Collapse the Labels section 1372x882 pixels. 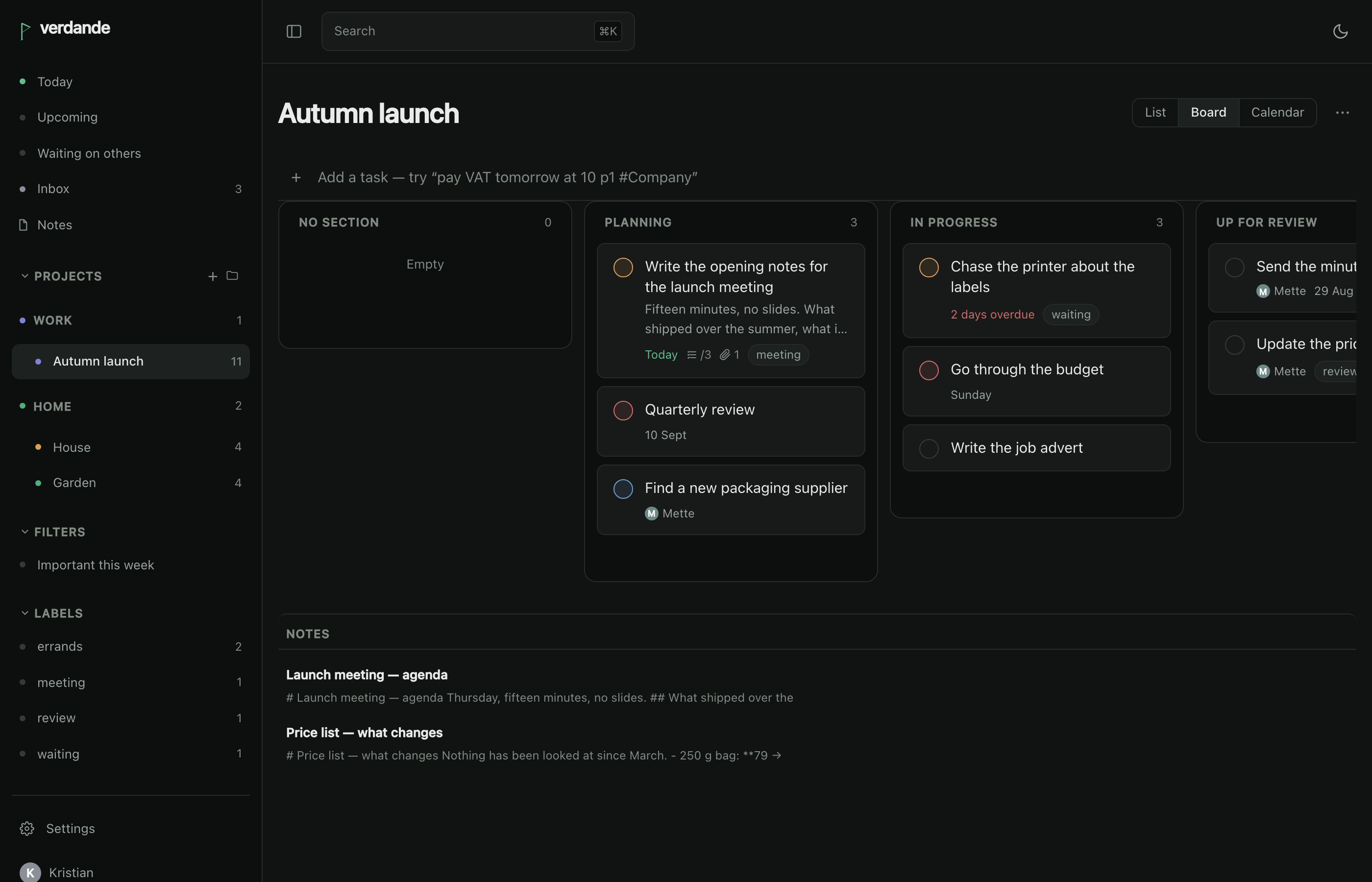[24, 613]
